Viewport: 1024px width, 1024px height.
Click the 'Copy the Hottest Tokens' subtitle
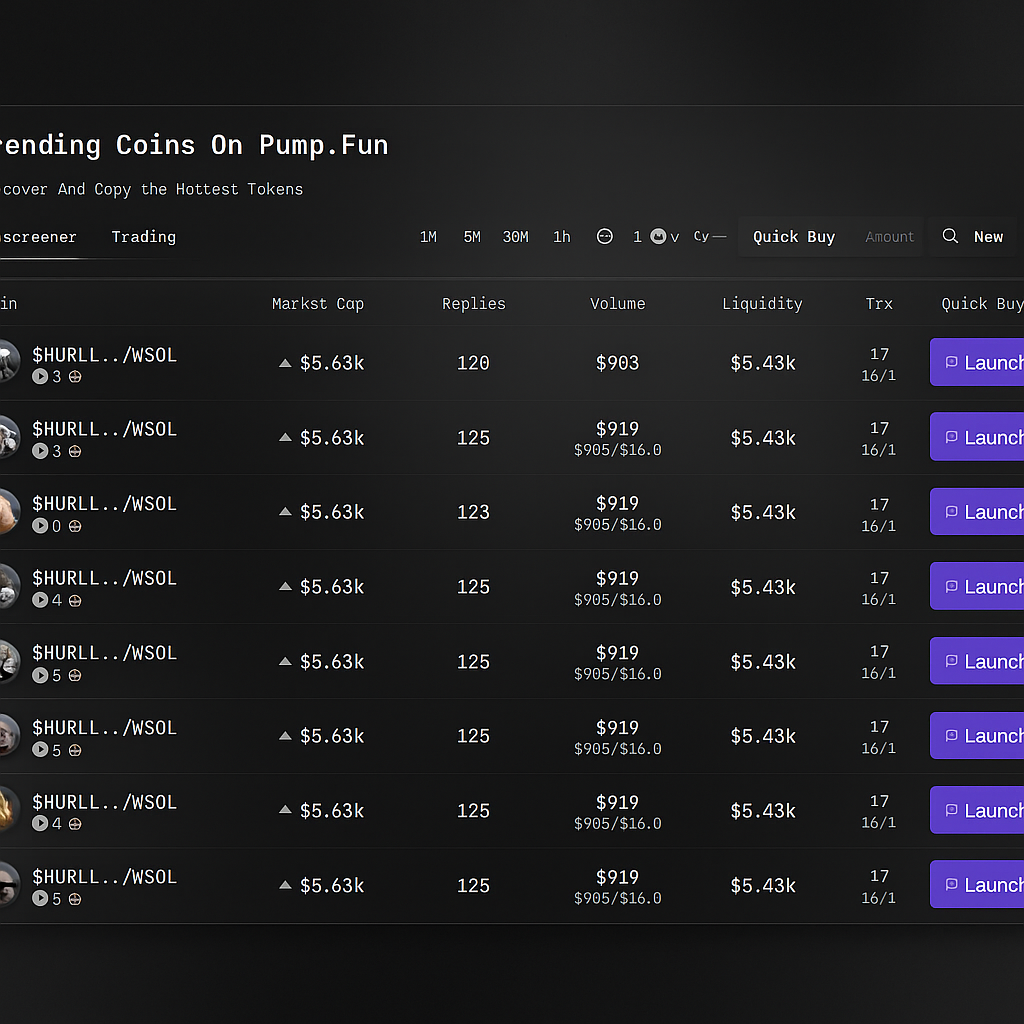coord(199,189)
